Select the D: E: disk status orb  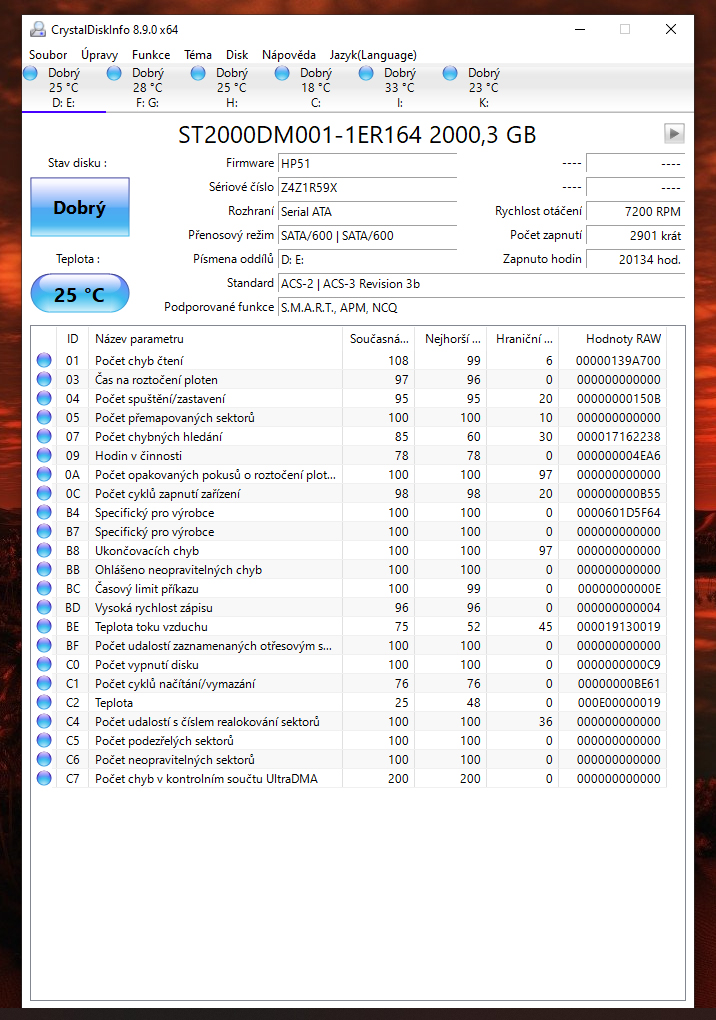[31, 73]
